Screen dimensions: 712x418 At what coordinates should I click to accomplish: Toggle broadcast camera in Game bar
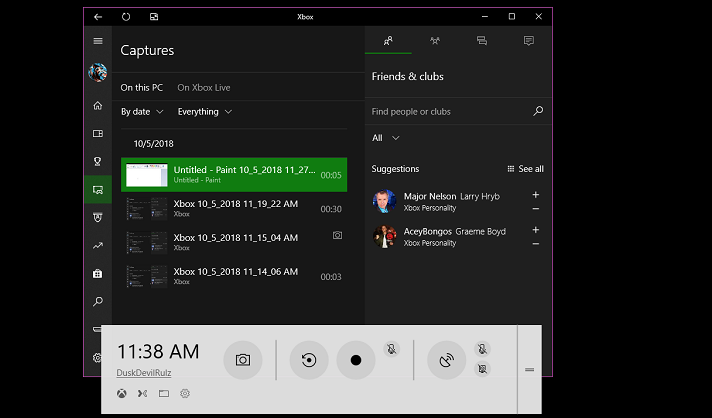click(x=483, y=369)
